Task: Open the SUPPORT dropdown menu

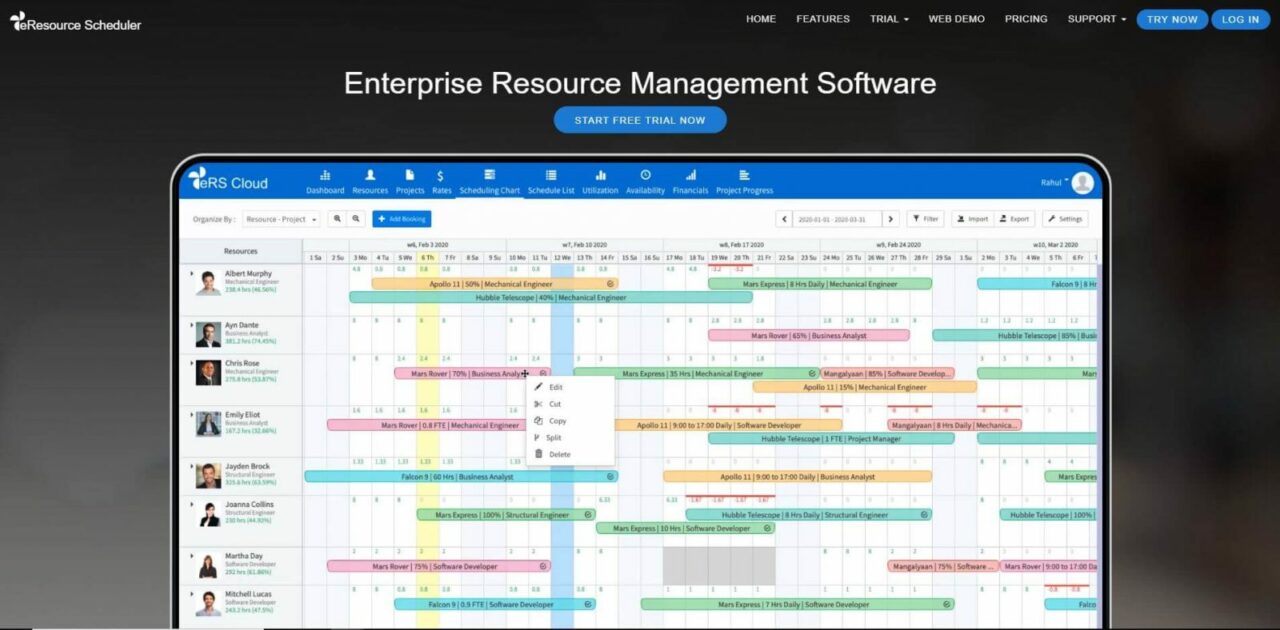Action: [1096, 19]
